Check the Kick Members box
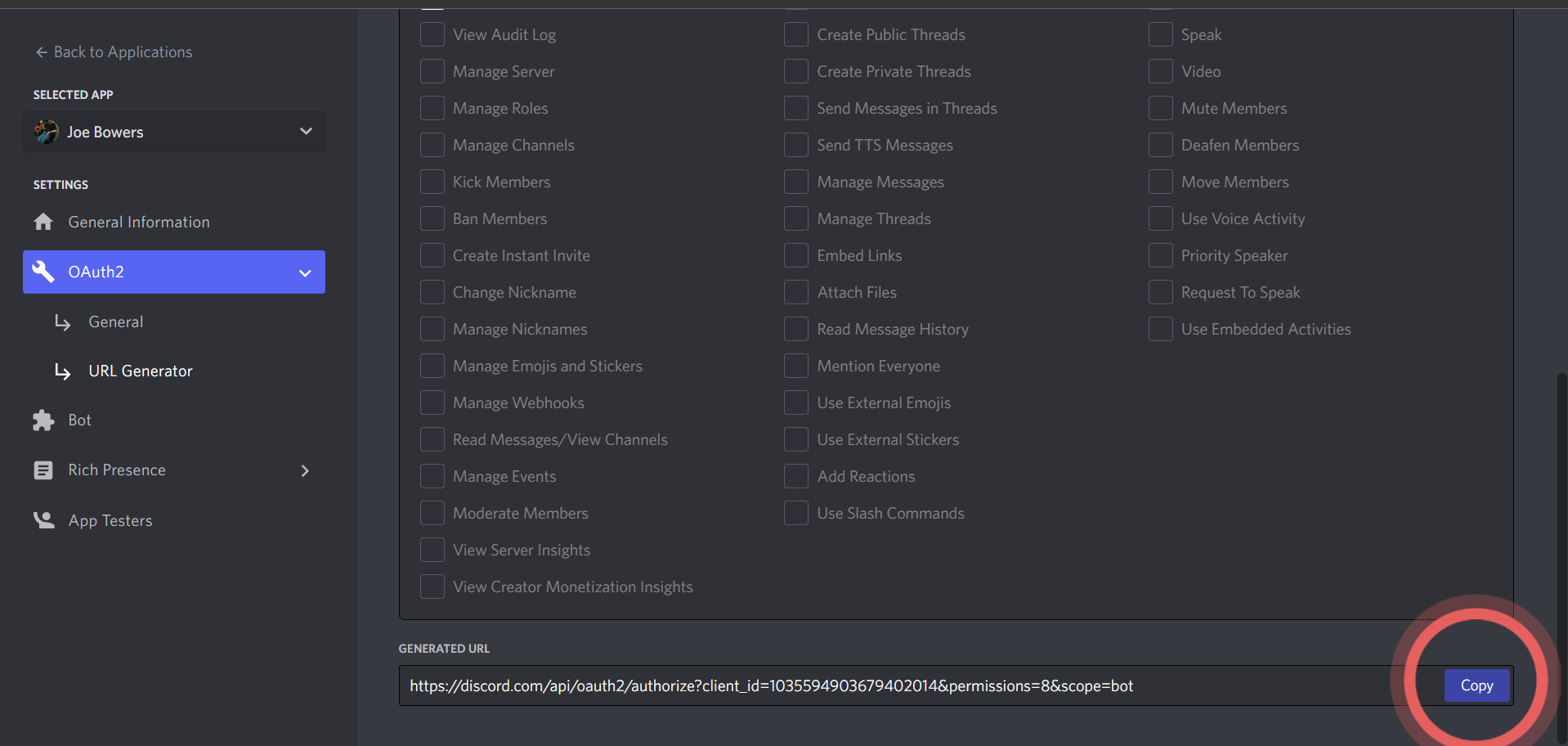The width and height of the screenshot is (1568, 746). tap(432, 182)
